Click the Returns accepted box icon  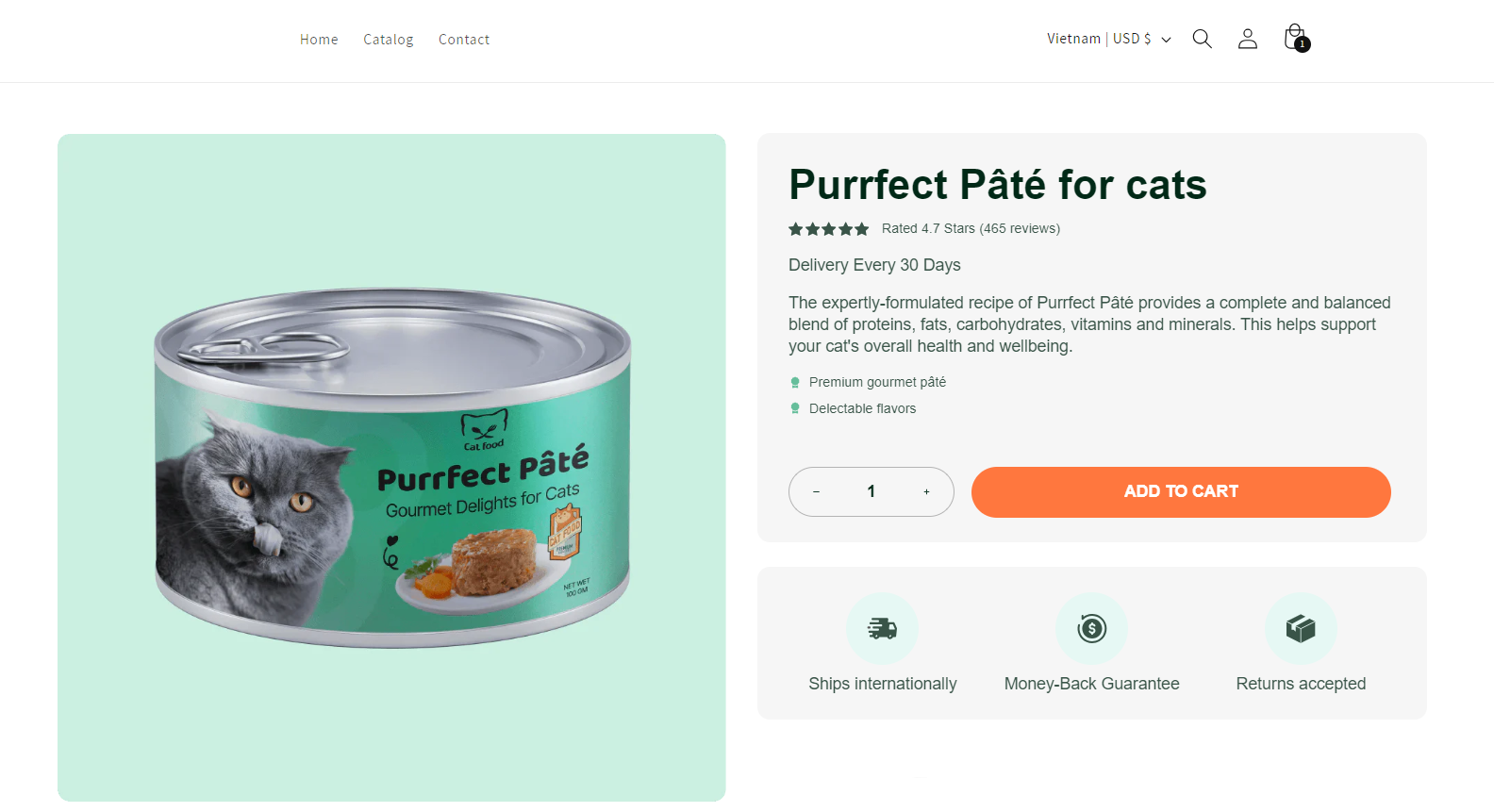pyautogui.click(x=1301, y=628)
